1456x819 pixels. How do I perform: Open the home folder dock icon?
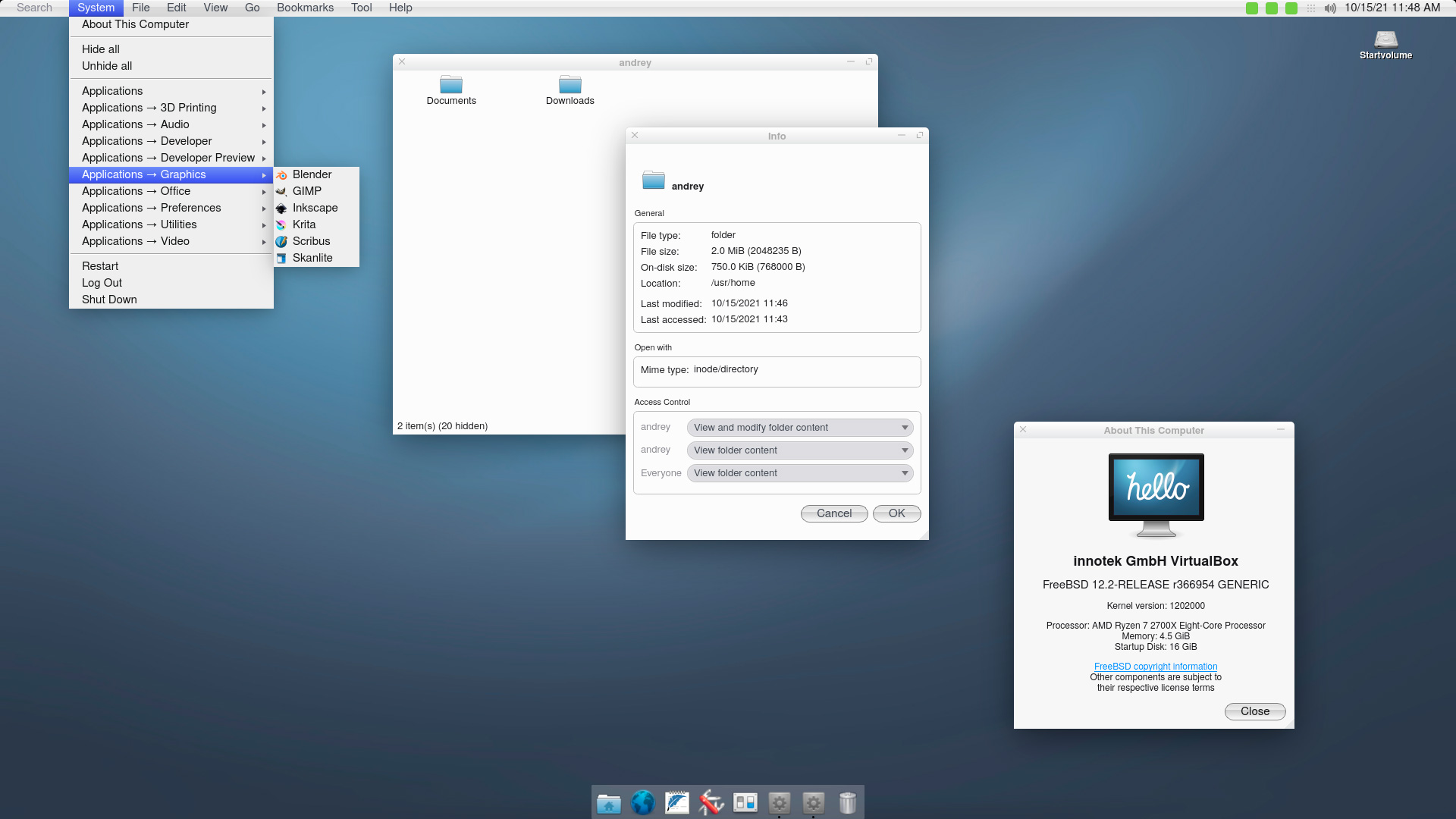coord(608,803)
